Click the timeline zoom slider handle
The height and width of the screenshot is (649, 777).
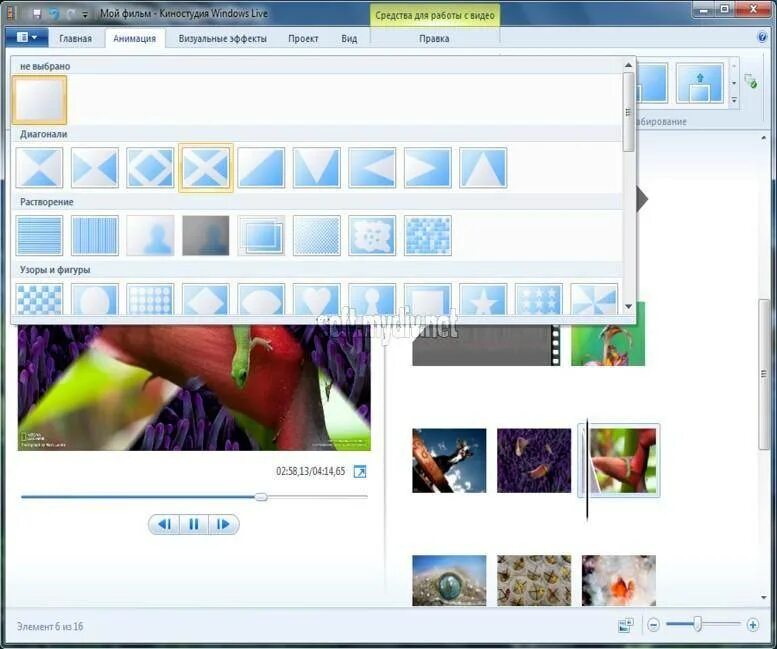[697, 624]
